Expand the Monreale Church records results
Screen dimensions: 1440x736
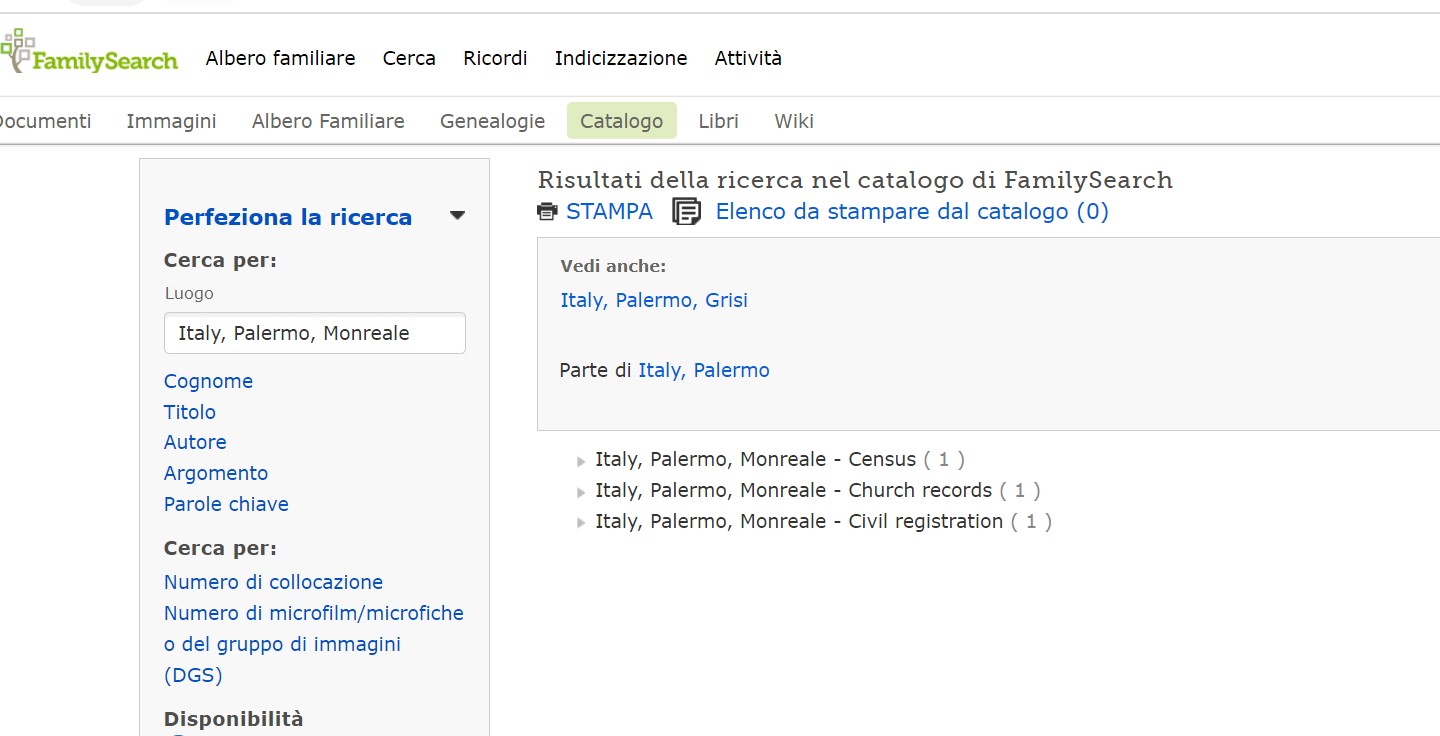click(581, 492)
